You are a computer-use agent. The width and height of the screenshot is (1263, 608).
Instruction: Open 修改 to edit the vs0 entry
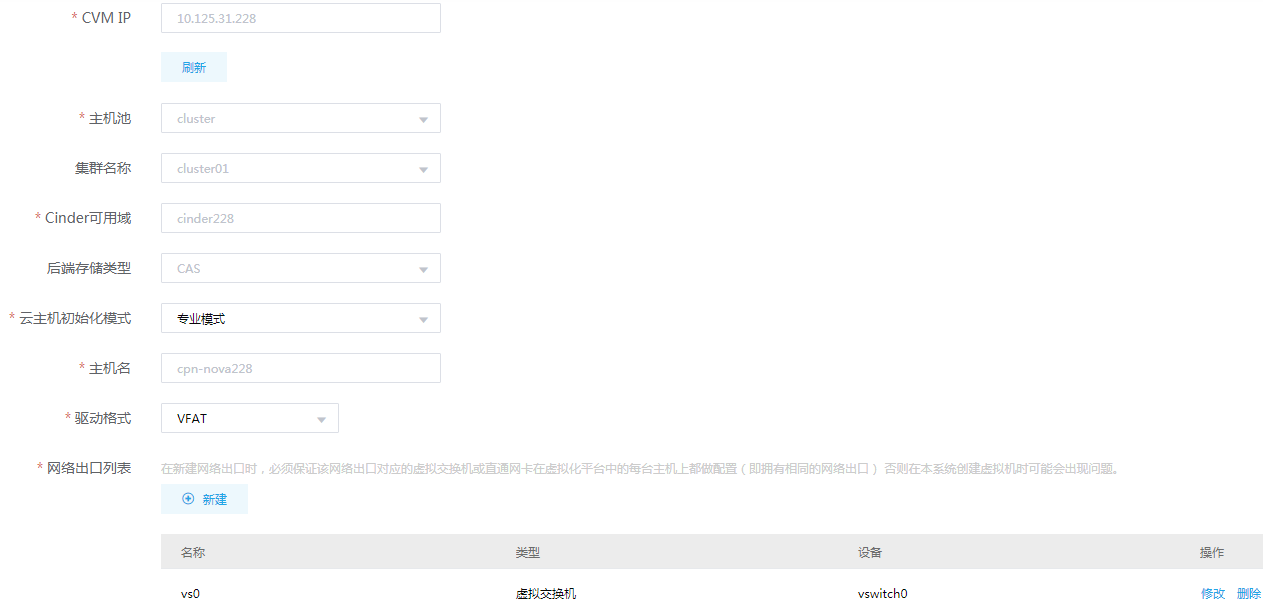click(x=1211, y=592)
